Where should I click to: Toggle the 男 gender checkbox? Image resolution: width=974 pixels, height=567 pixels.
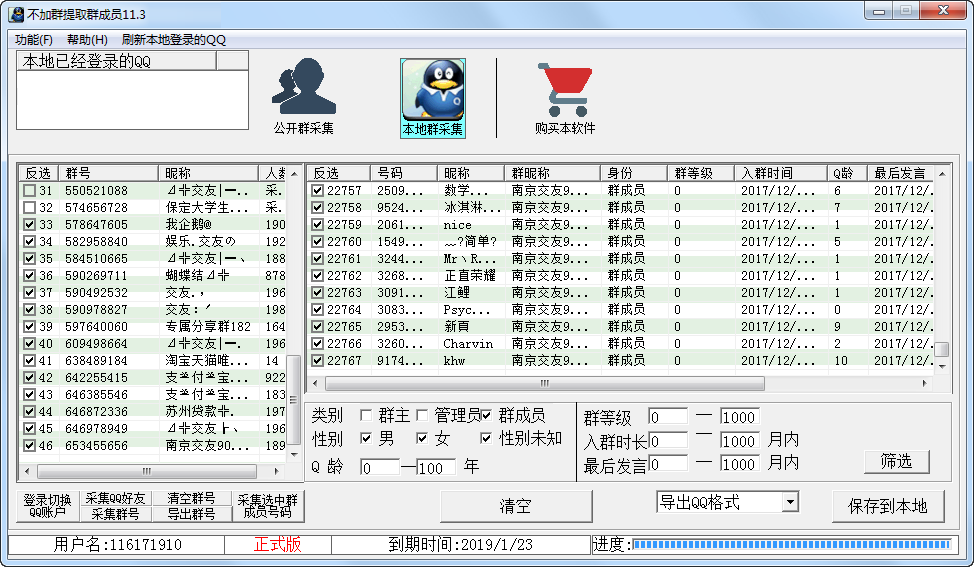tap(366, 438)
